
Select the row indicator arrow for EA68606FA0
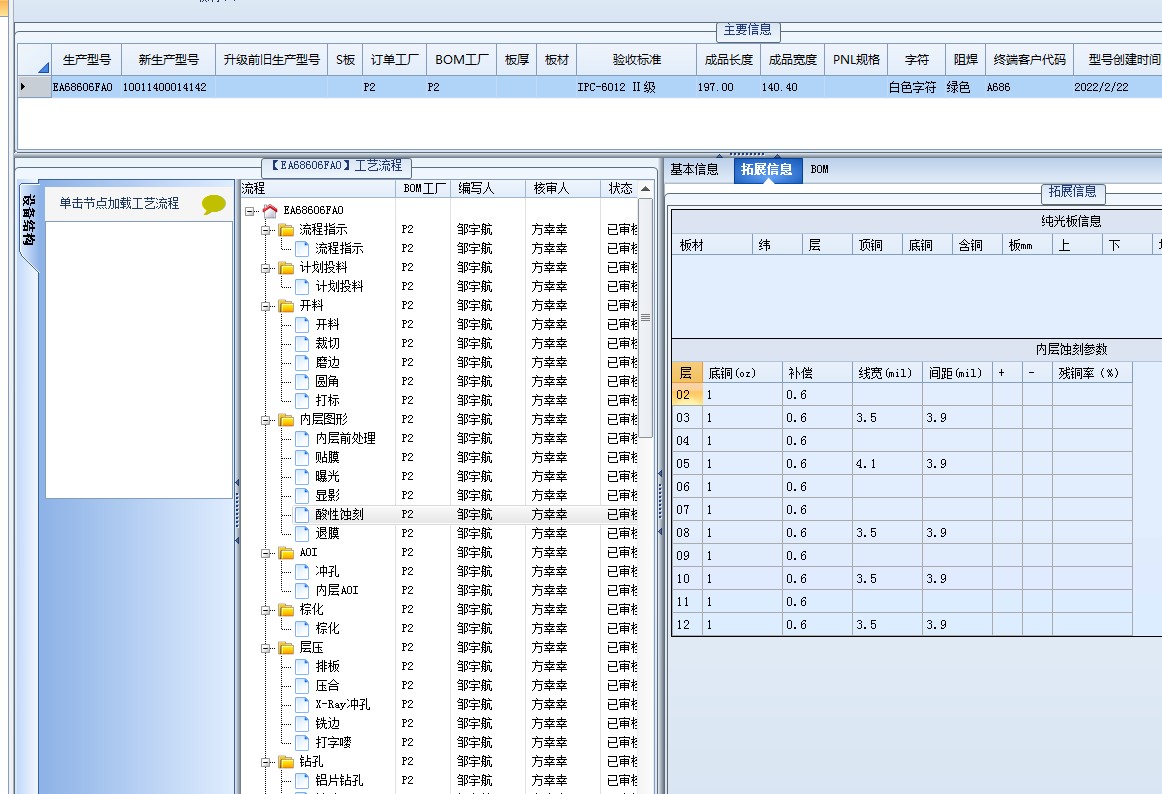(24, 87)
